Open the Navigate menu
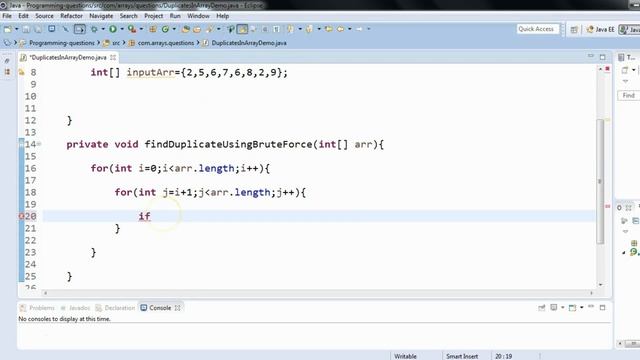640x360 pixels. pos(101,16)
